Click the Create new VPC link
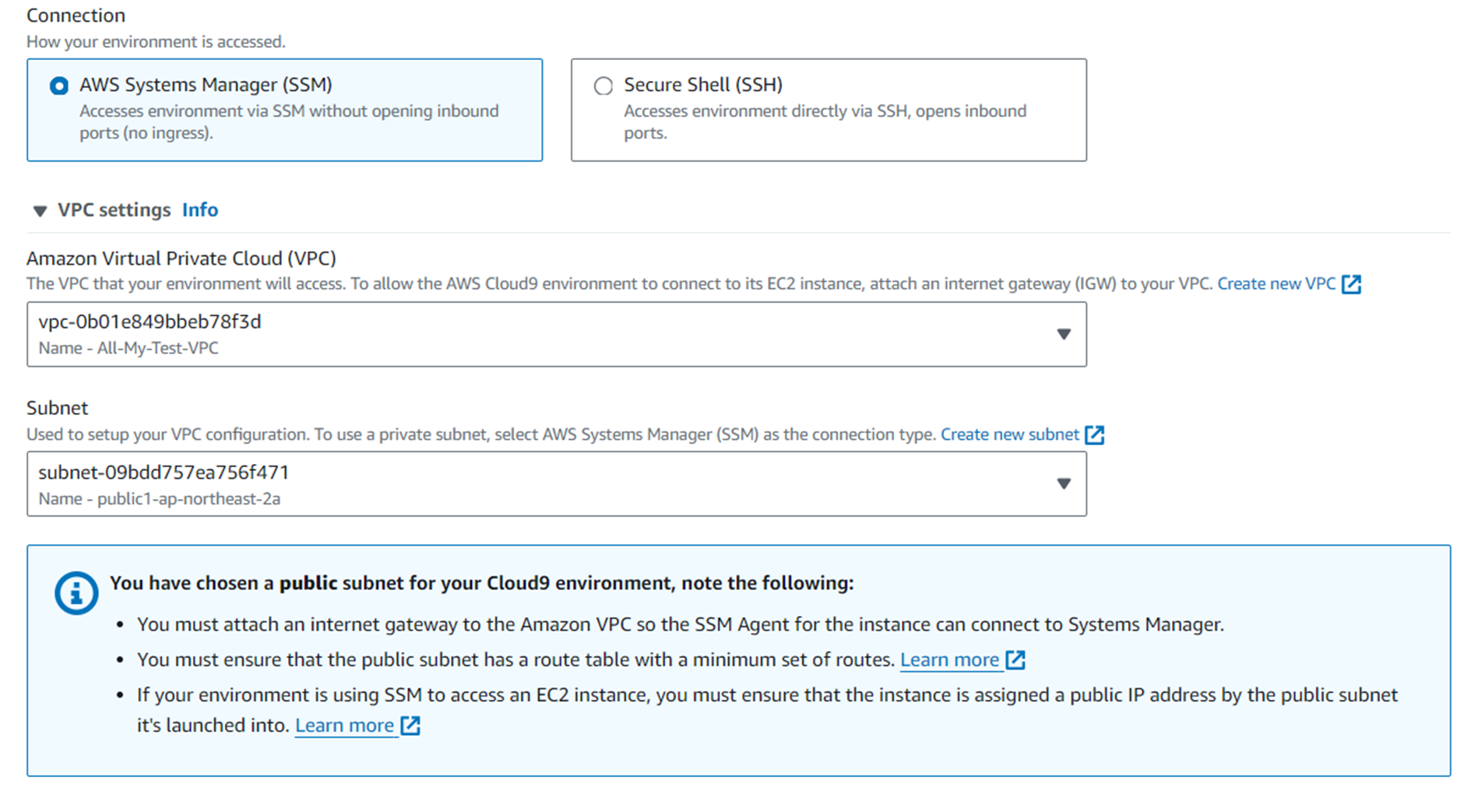This screenshot has width=1478, height=812. click(1276, 284)
